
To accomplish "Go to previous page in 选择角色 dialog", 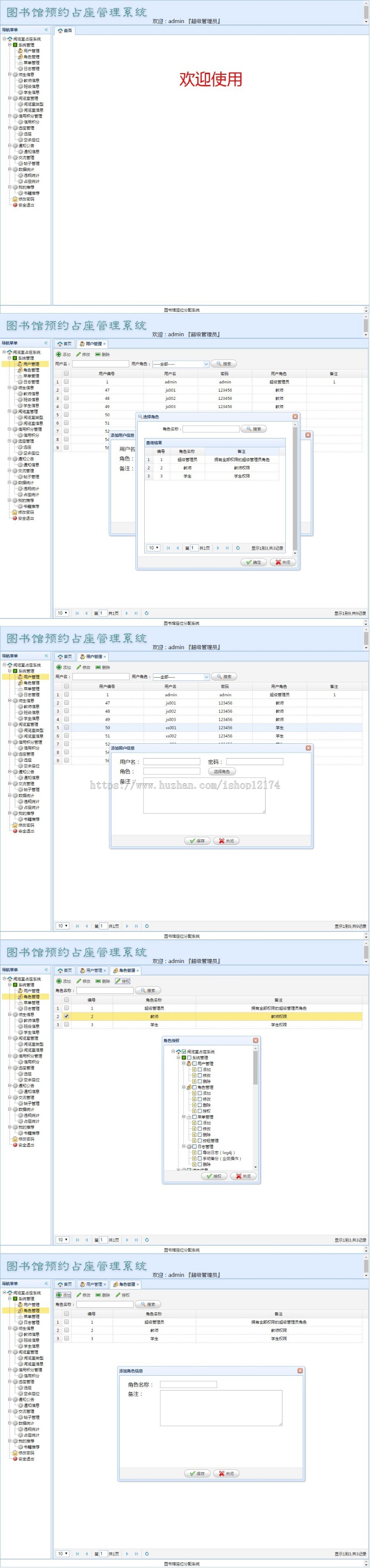I will coord(178,548).
